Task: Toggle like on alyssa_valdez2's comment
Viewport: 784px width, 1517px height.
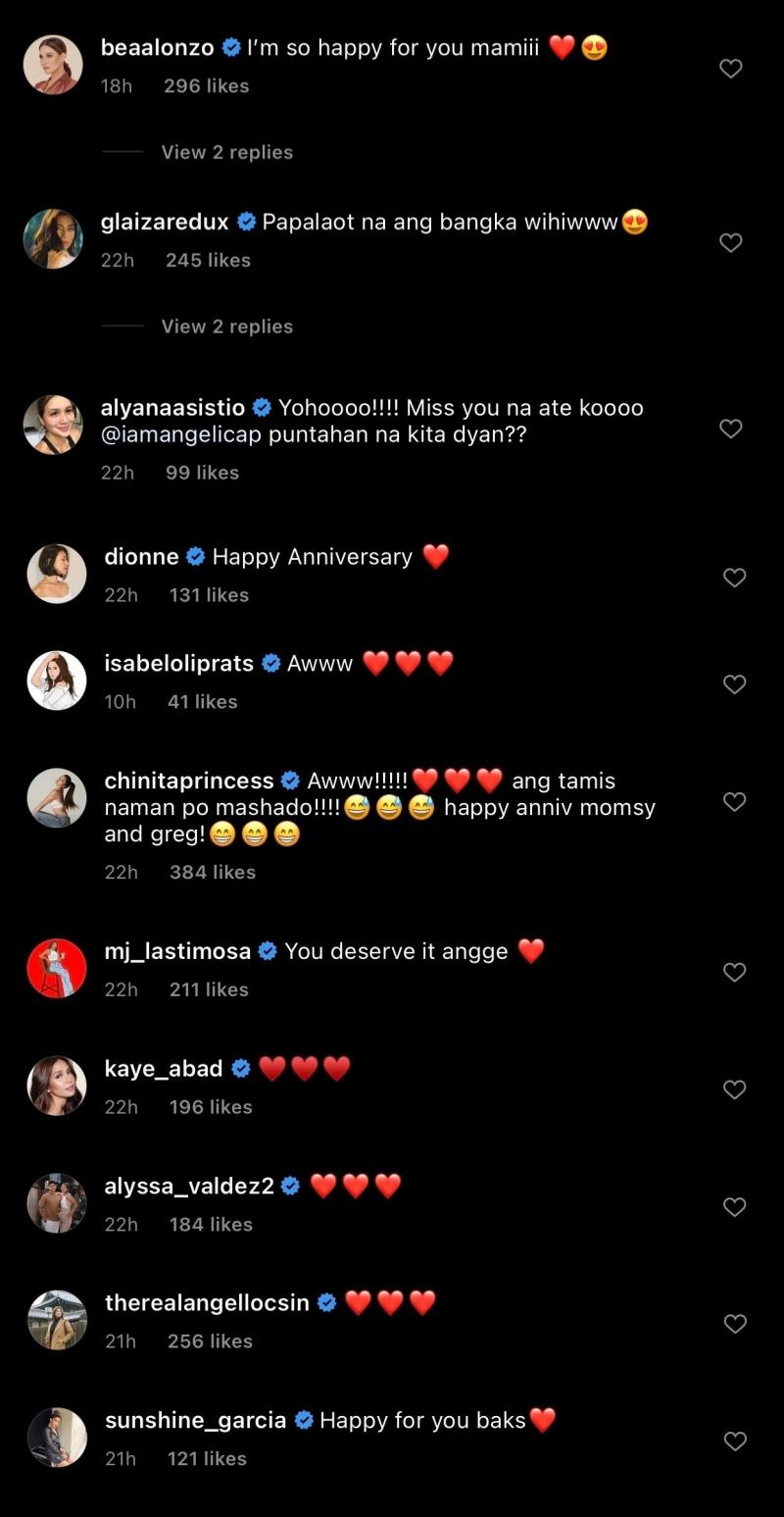Action: coord(735,1207)
